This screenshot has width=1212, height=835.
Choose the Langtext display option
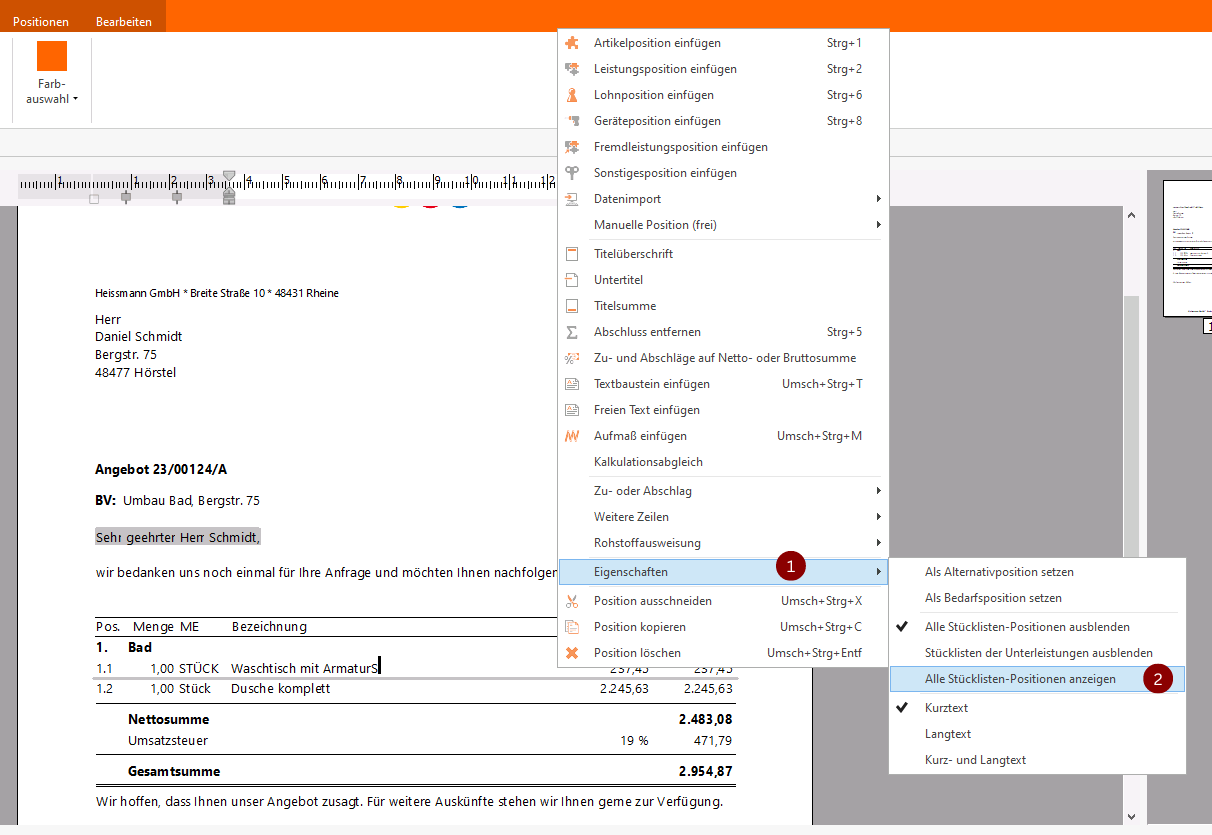pos(947,734)
